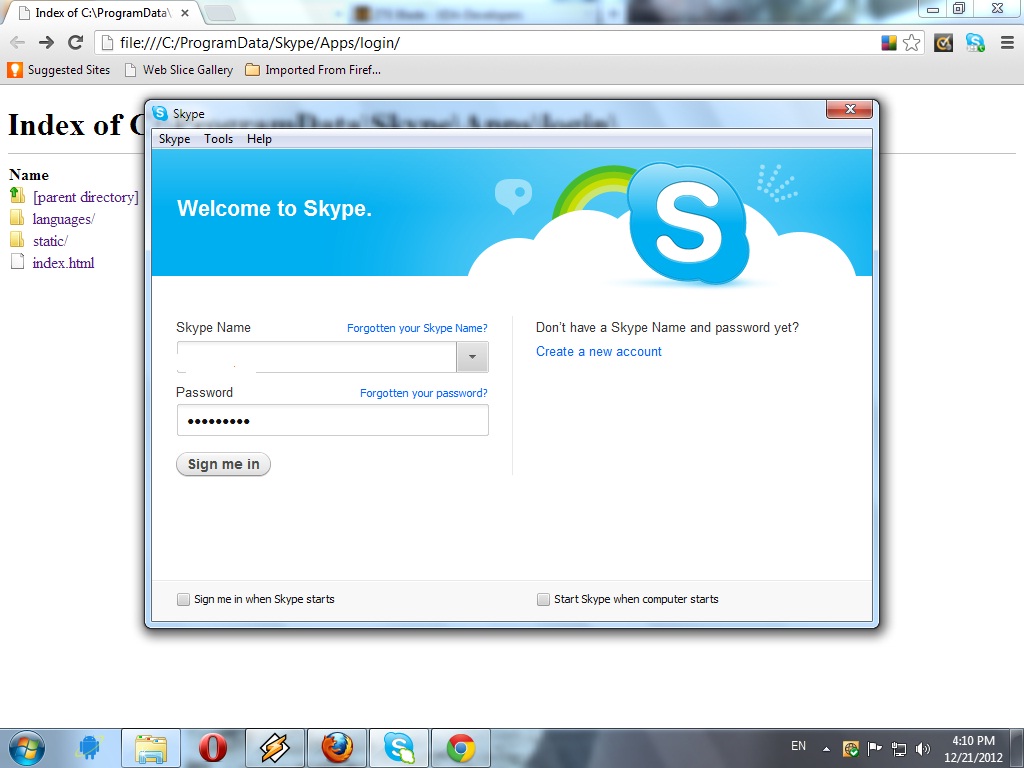
Task: Click the Skype logo in window title bar
Action: [x=160, y=113]
